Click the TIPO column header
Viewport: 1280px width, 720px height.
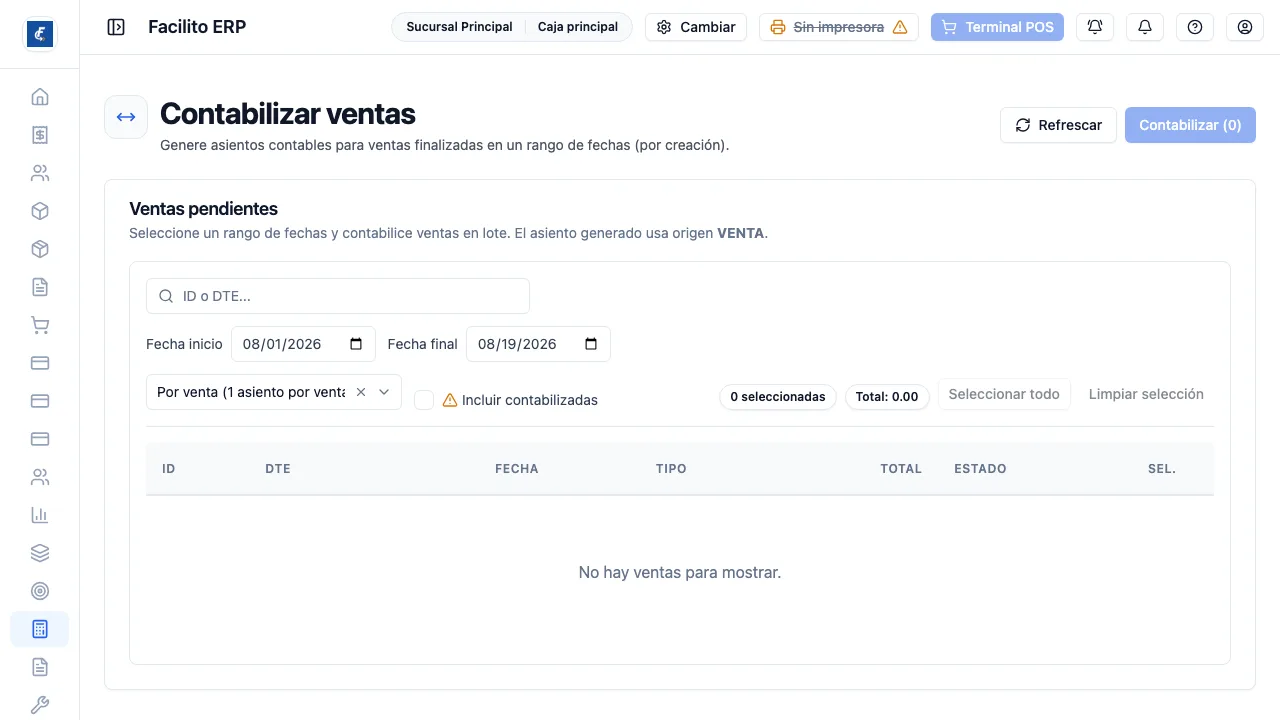671,468
